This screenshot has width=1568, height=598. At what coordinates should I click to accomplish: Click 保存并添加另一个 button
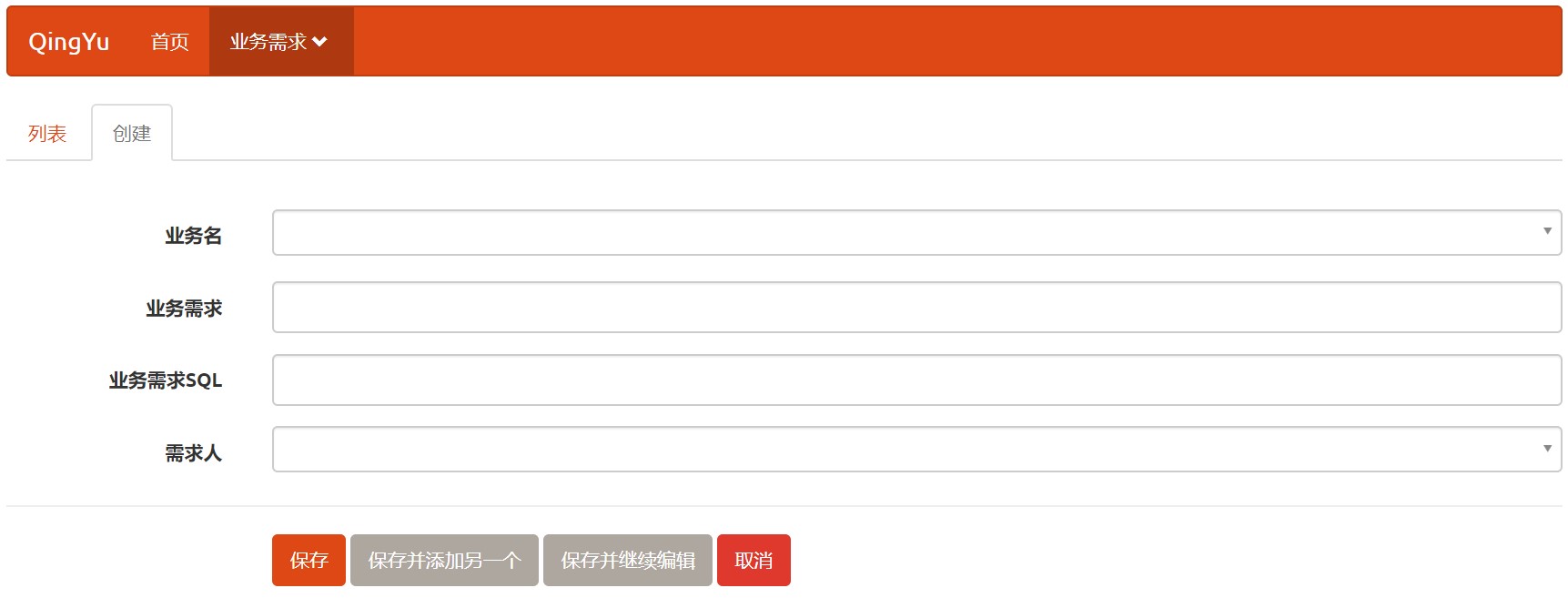444,560
